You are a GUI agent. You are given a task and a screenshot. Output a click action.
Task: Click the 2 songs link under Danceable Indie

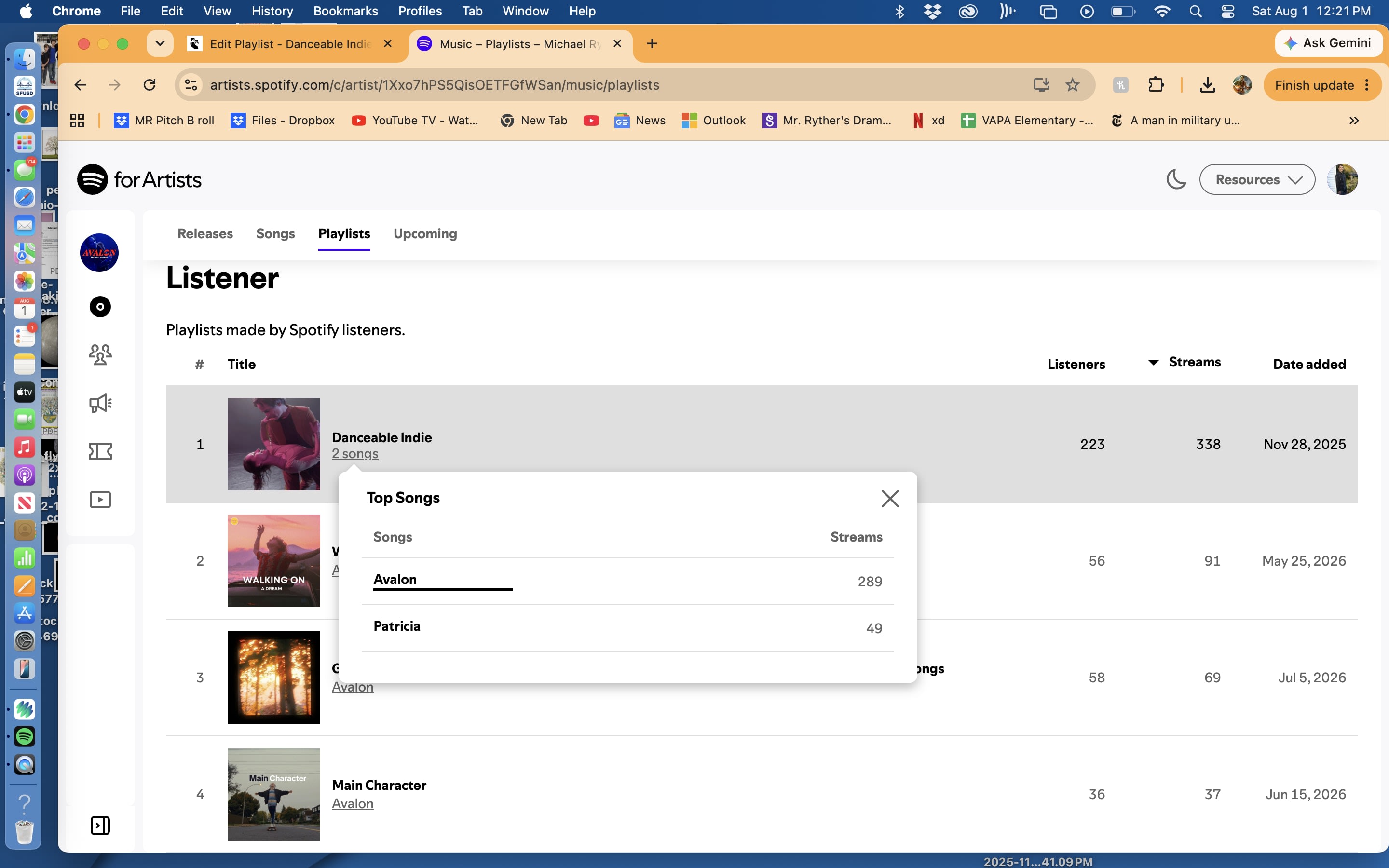(354, 453)
